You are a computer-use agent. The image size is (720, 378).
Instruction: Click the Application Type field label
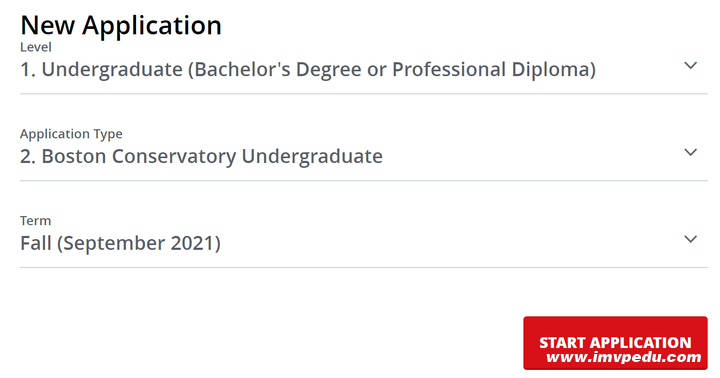pos(71,134)
